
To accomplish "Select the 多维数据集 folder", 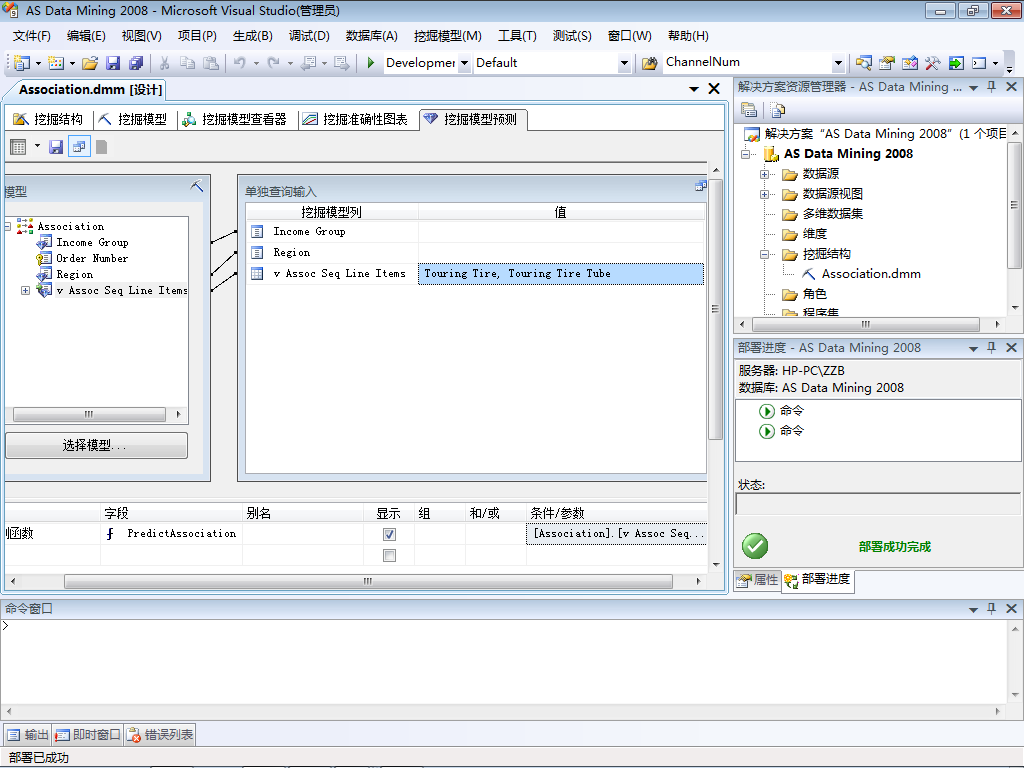I will (832, 214).
